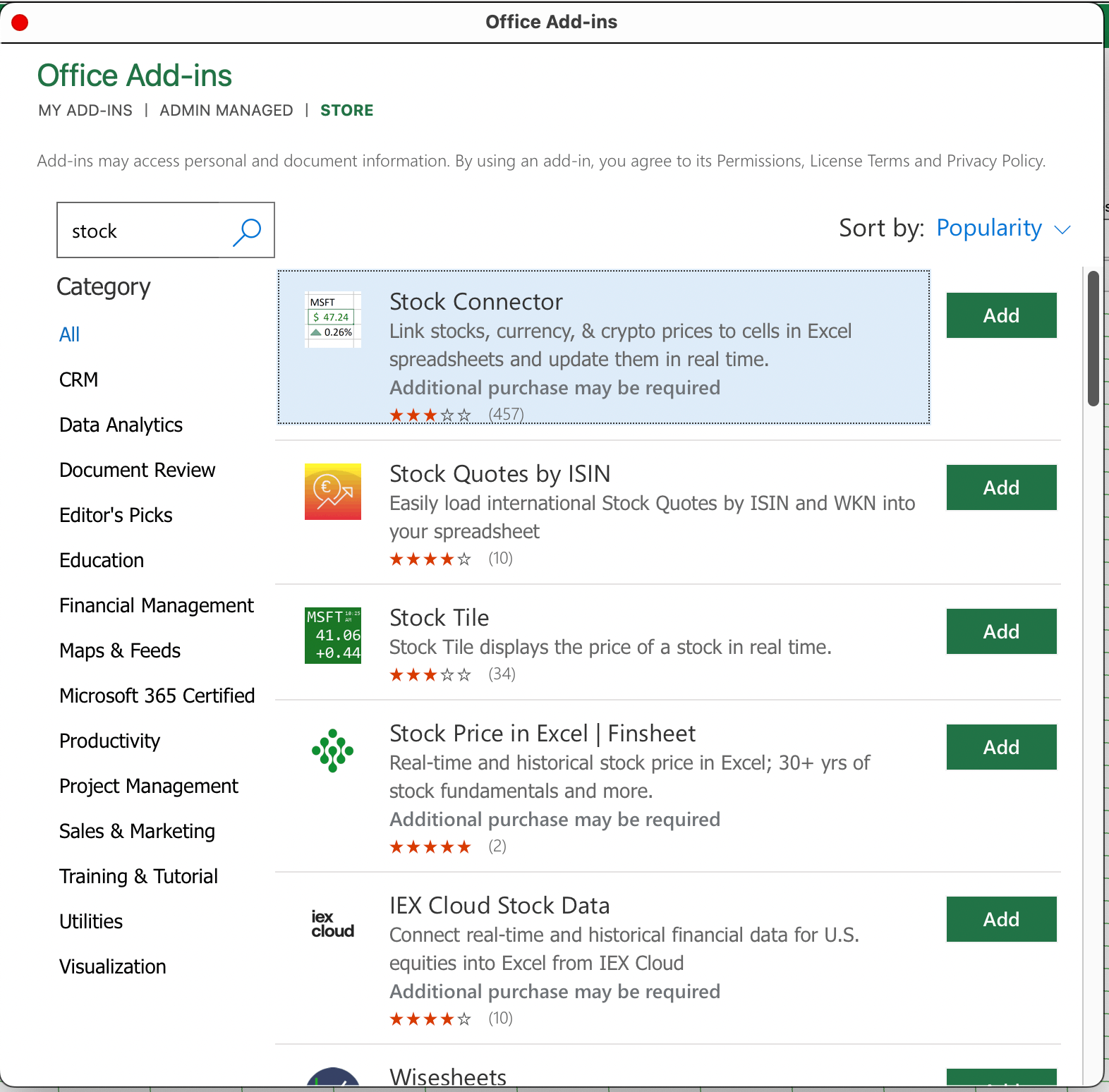This screenshot has width=1109, height=1092.
Task: Open the IEX Cloud Stock Data title
Action: point(499,906)
